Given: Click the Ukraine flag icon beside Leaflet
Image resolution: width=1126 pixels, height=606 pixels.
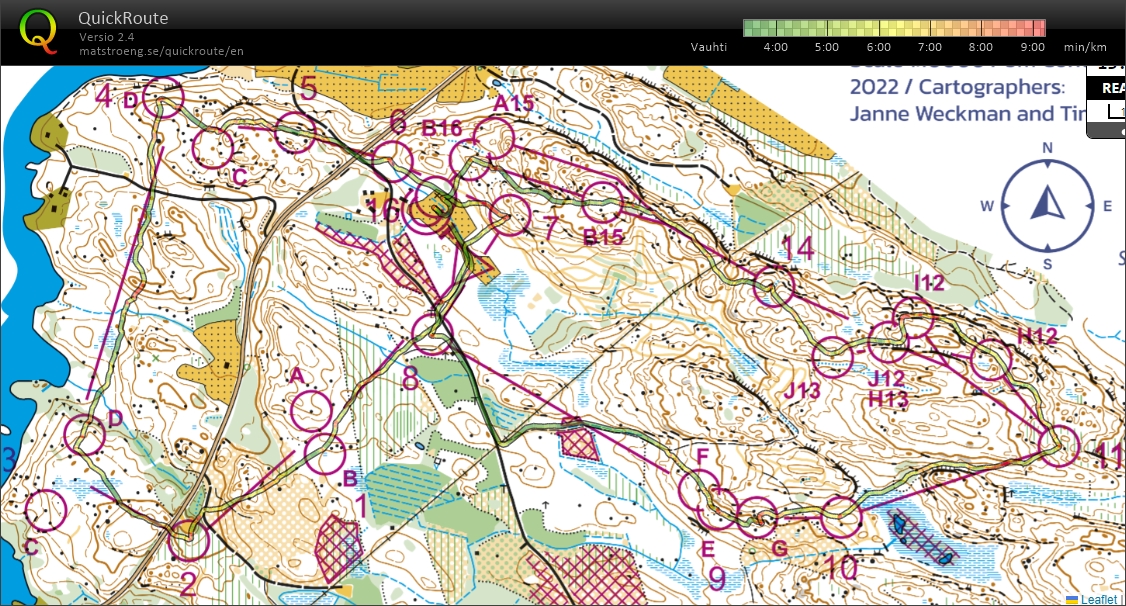Looking at the screenshot, I should point(1071,600).
